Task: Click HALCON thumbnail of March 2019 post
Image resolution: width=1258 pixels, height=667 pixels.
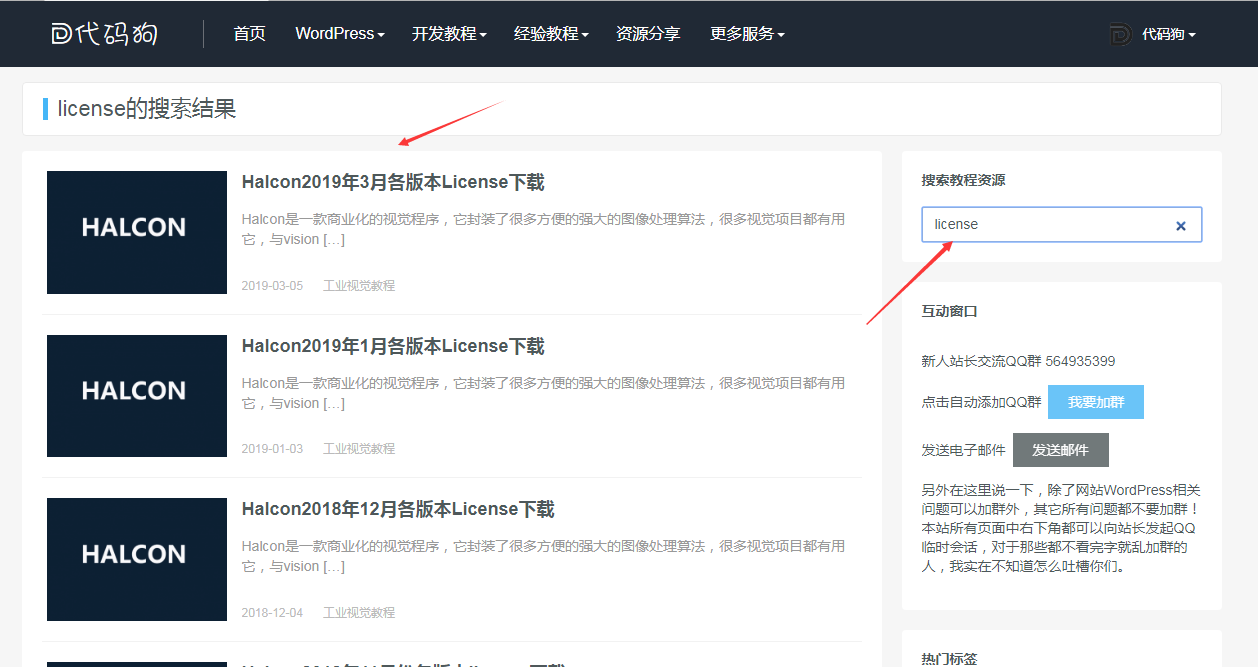Action: point(137,232)
